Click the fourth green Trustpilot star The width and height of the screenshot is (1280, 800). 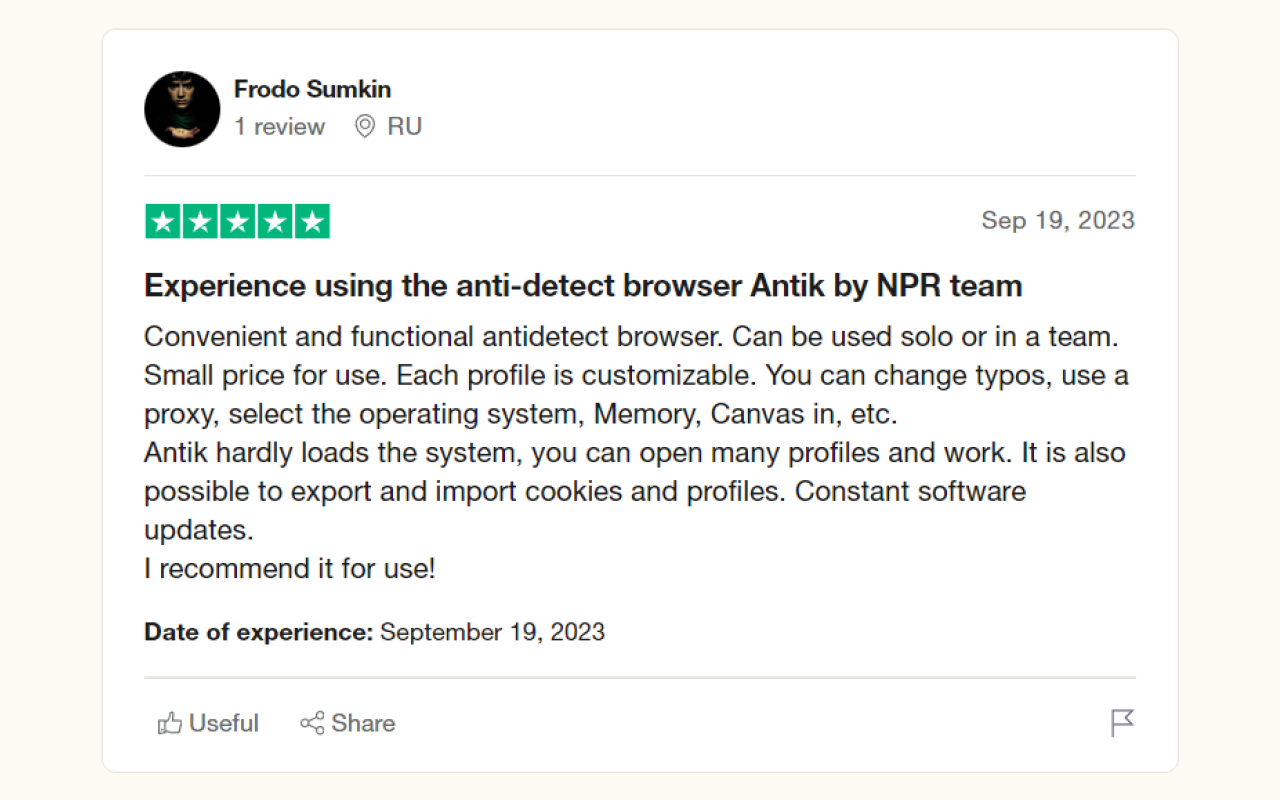(x=274, y=220)
